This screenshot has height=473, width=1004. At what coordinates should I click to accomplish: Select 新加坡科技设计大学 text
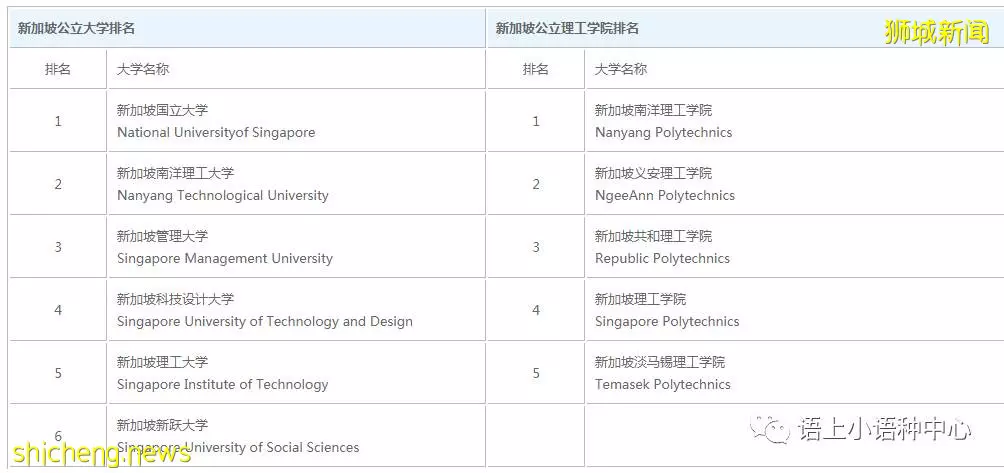tap(175, 299)
